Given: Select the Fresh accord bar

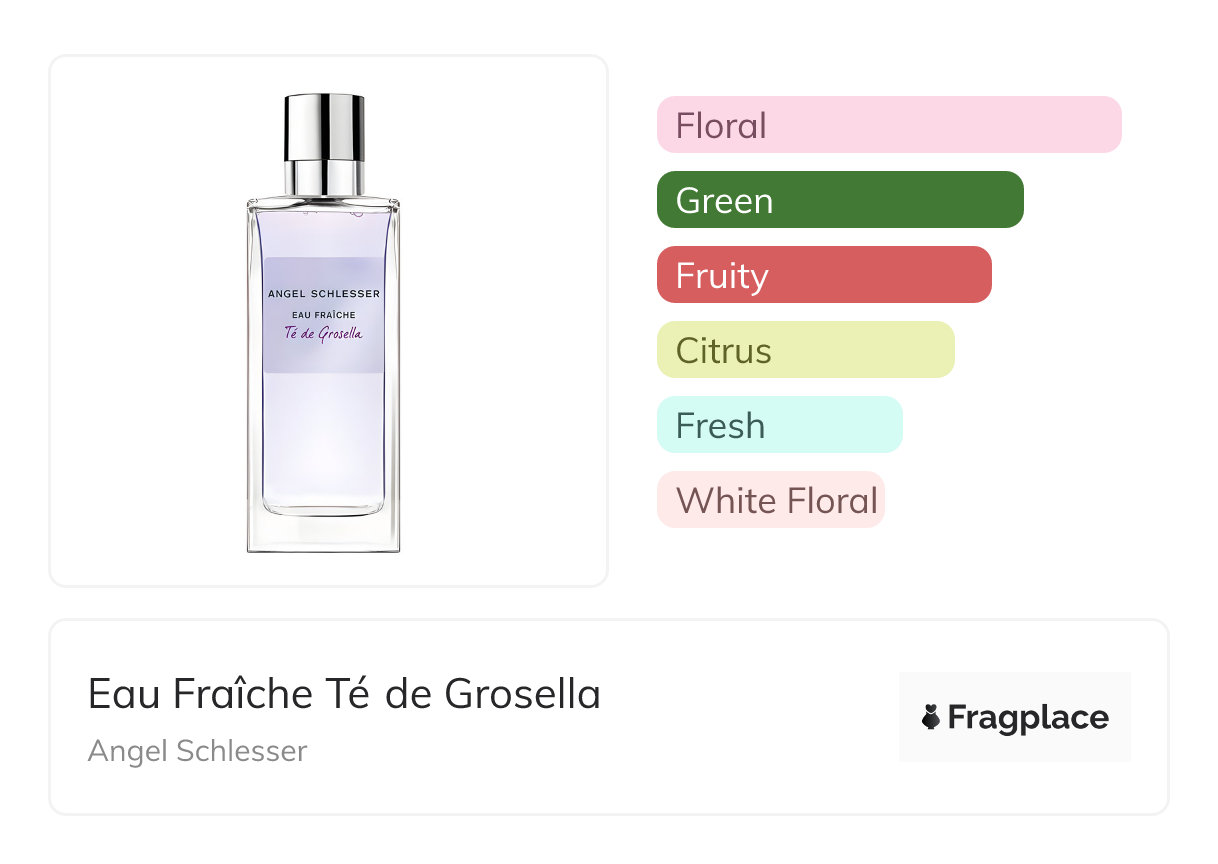Looking at the screenshot, I should click(780, 425).
